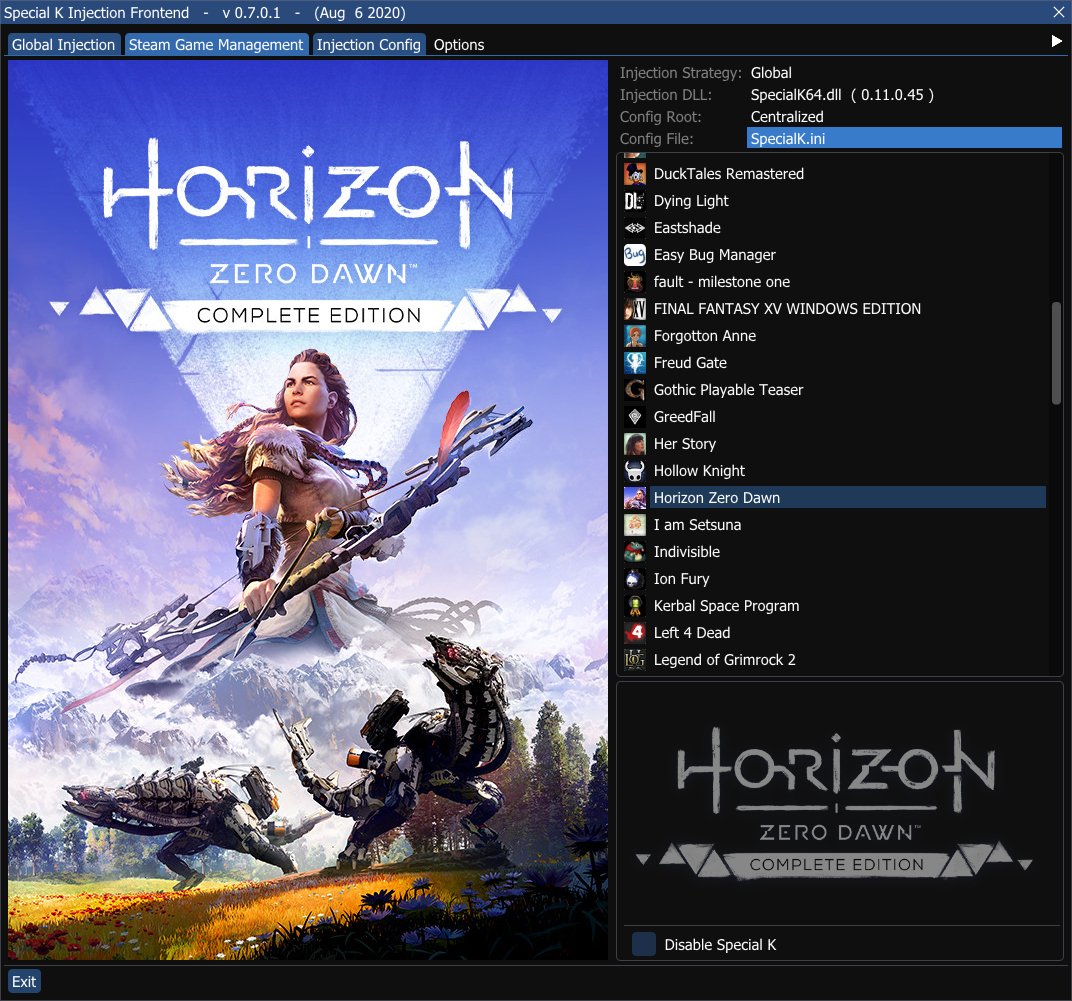Click the Gothic Playable Teaser icon
This screenshot has width=1072, height=1001.
point(634,390)
